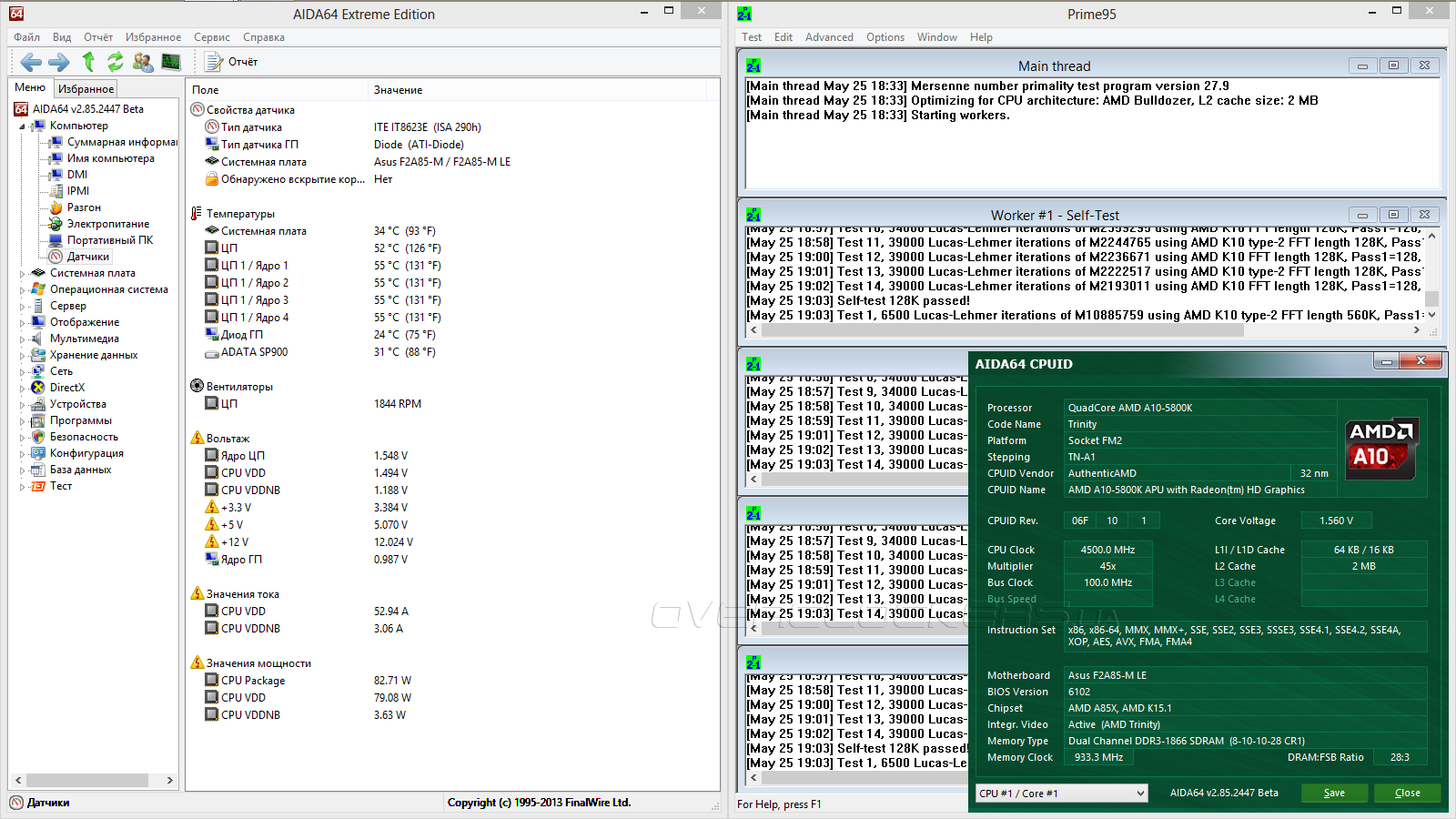Expand the Тест tree node

click(x=22, y=487)
